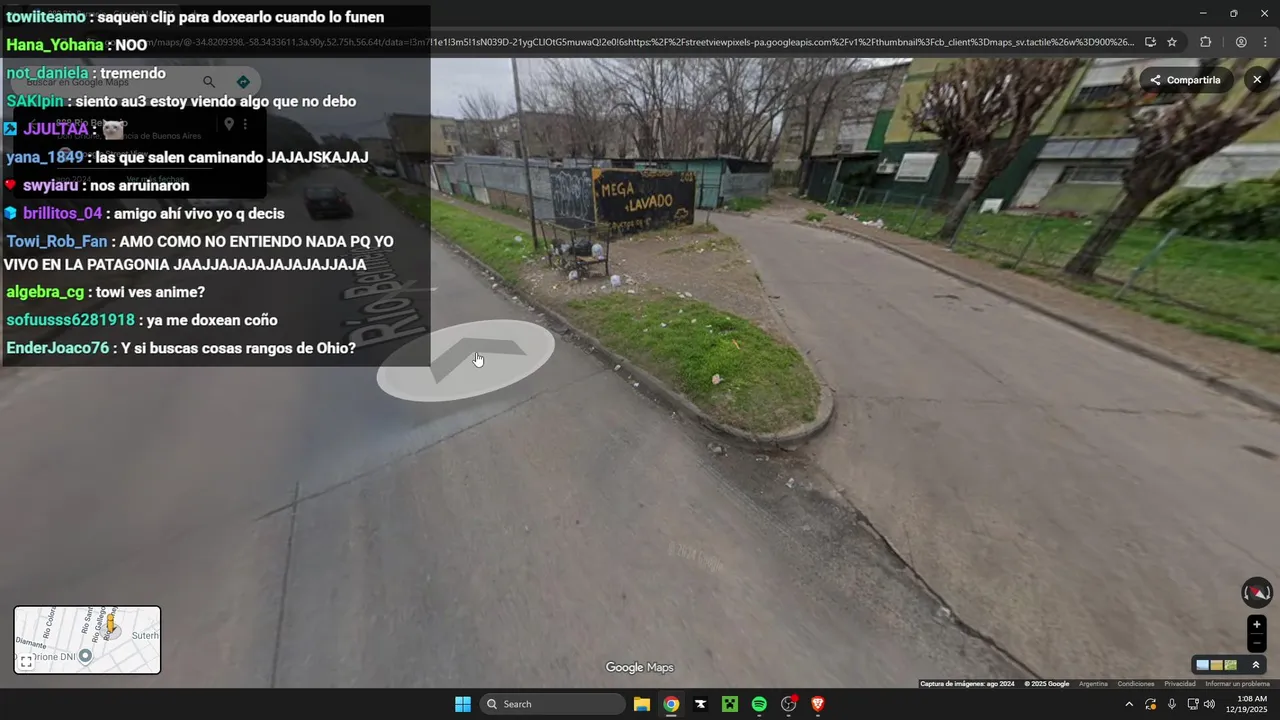Close Street View with the X button

pyautogui.click(x=1257, y=80)
